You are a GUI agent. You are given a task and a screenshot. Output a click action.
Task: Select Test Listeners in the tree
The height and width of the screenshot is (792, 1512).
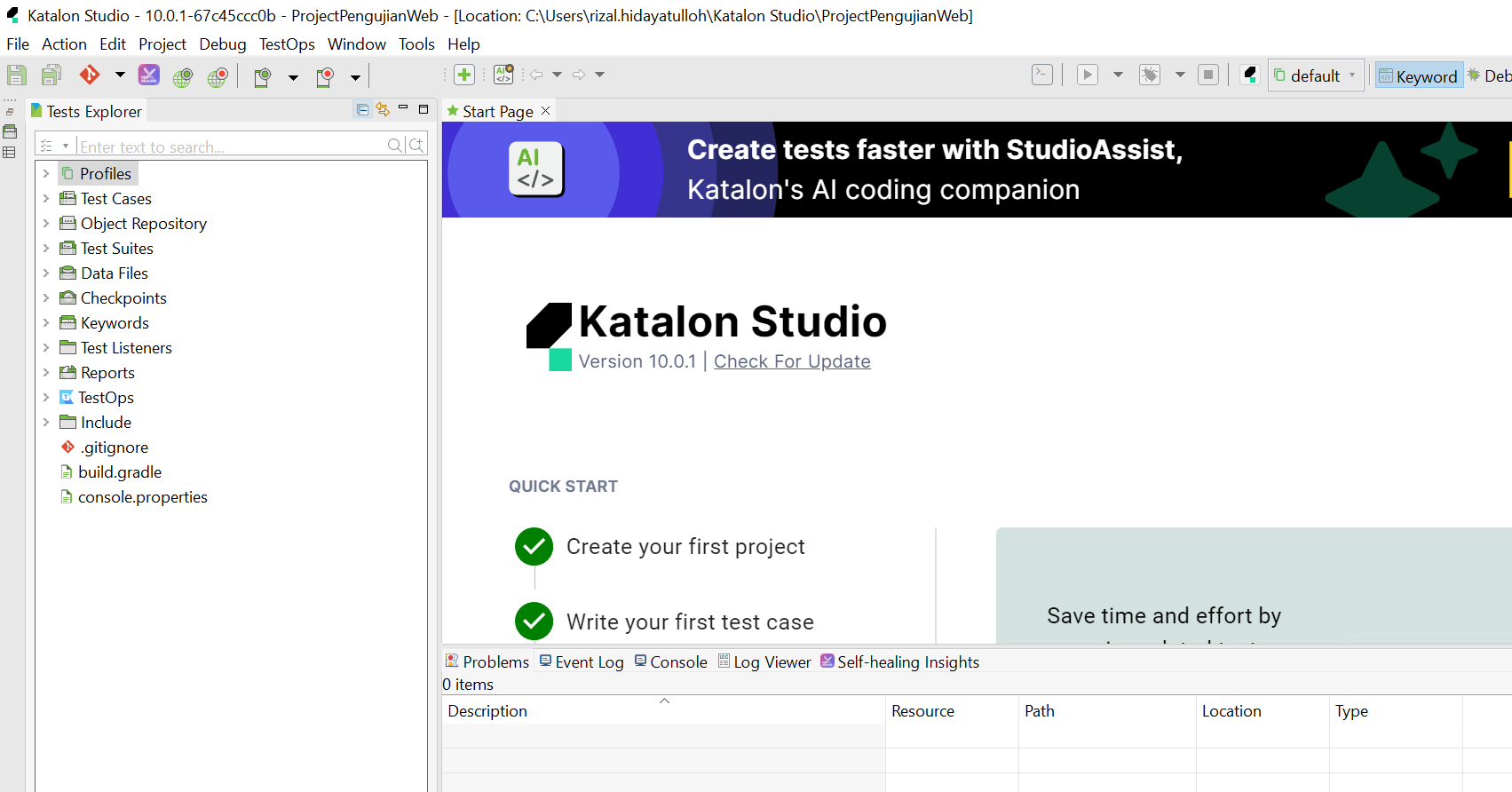point(126,348)
